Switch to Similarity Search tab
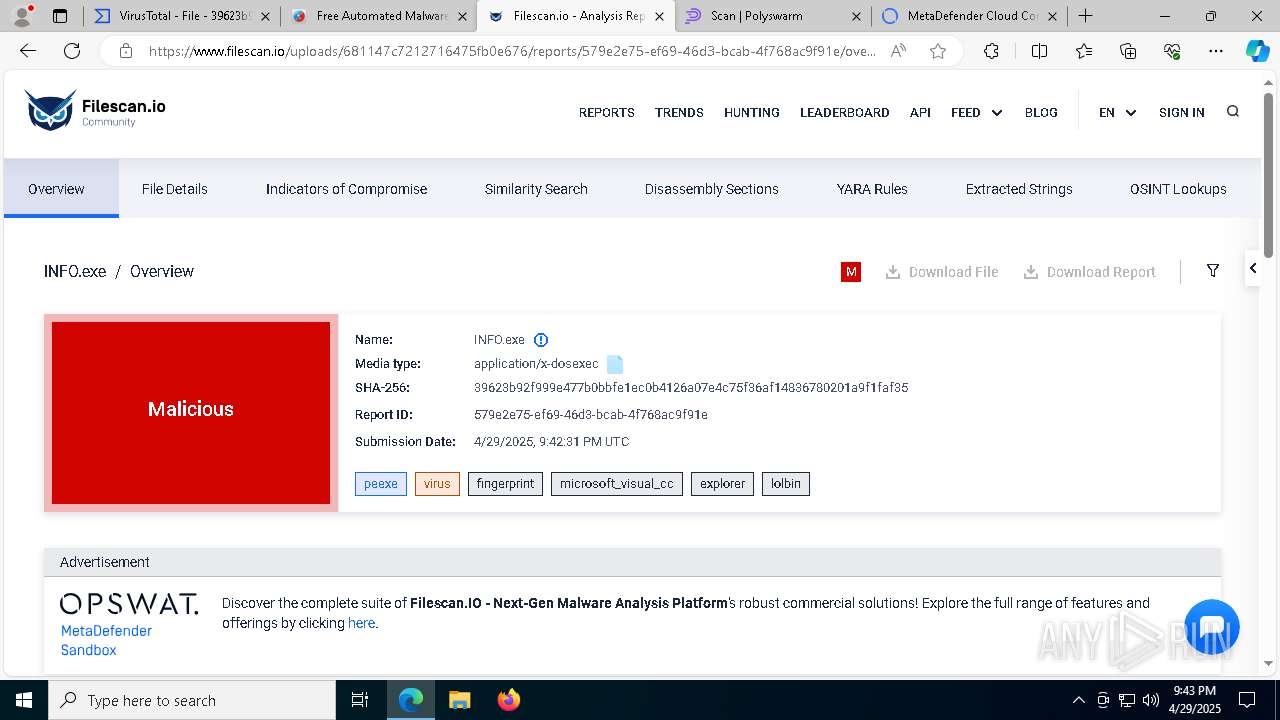 pos(536,189)
